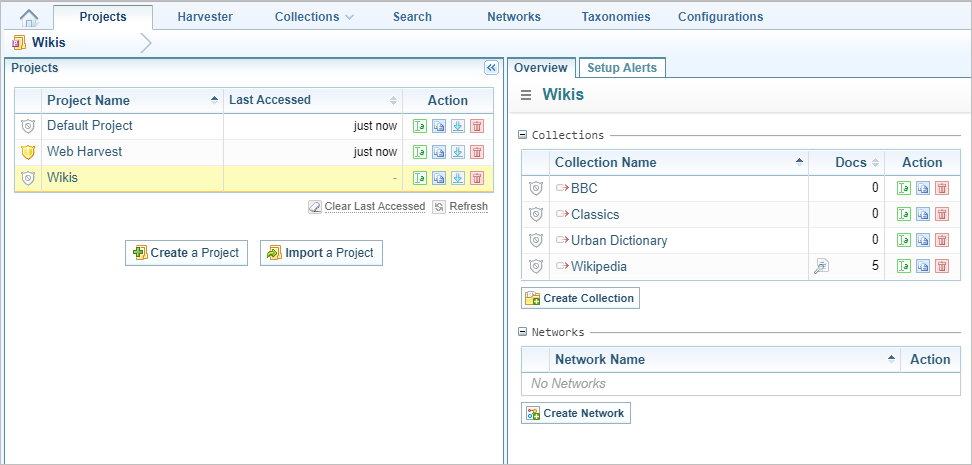Image resolution: width=972 pixels, height=465 pixels.
Task: Rename the Default Project
Action: coord(420,126)
